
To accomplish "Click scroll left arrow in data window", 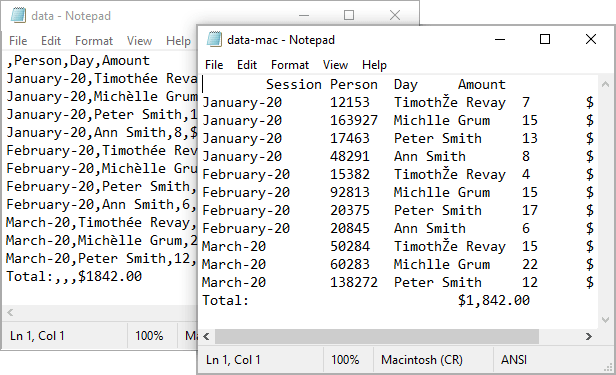I will point(10,313).
